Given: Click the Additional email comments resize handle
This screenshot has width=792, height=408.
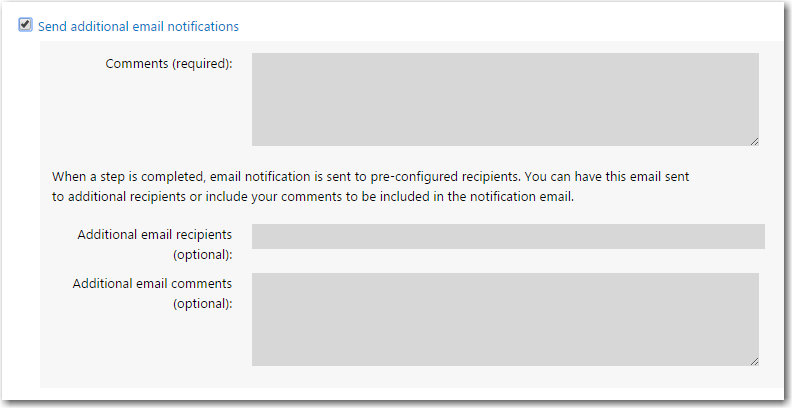Looking at the screenshot, I should [754, 361].
